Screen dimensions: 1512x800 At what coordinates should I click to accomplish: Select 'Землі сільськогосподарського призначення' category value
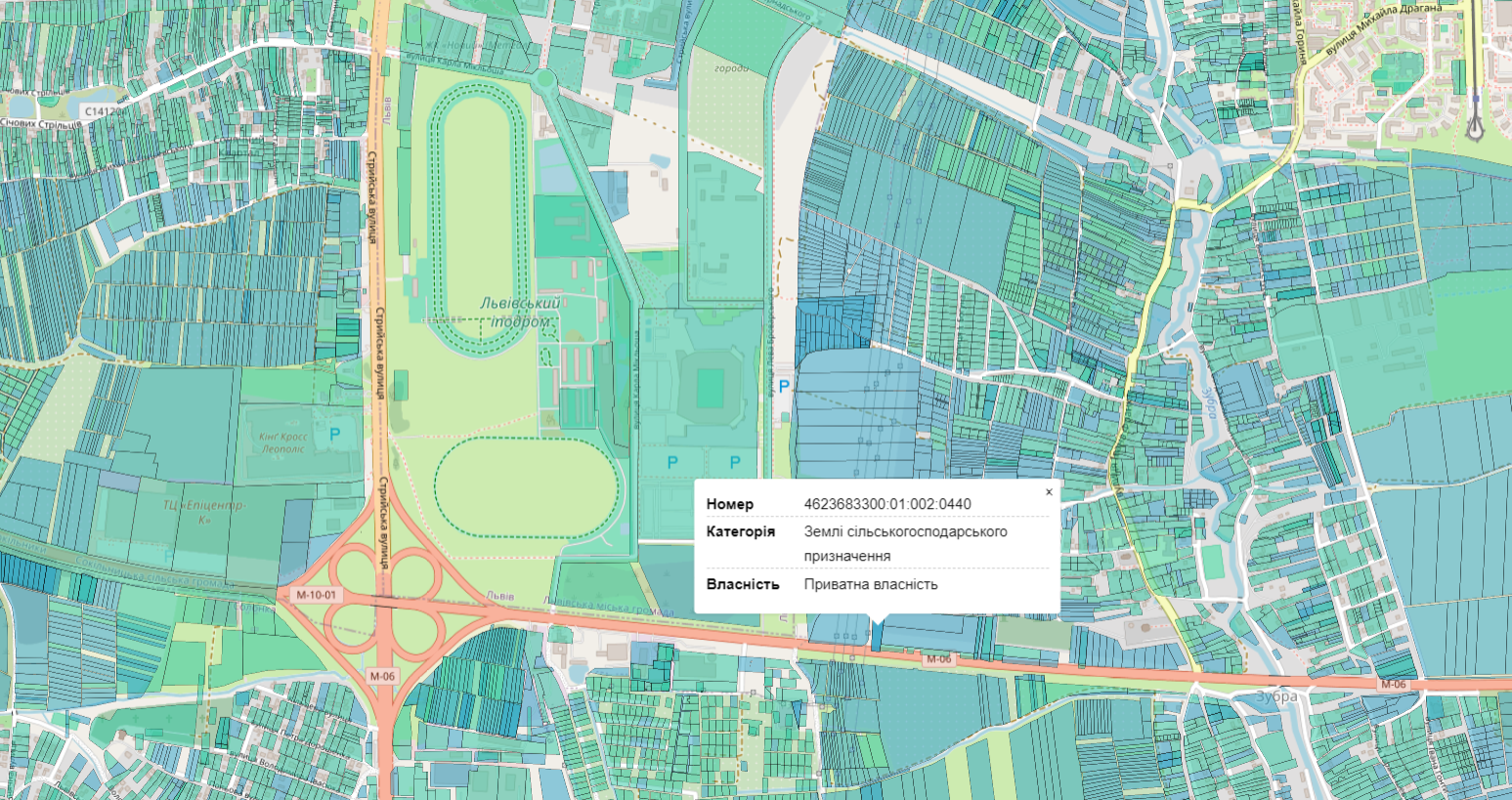pyautogui.click(x=905, y=544)
